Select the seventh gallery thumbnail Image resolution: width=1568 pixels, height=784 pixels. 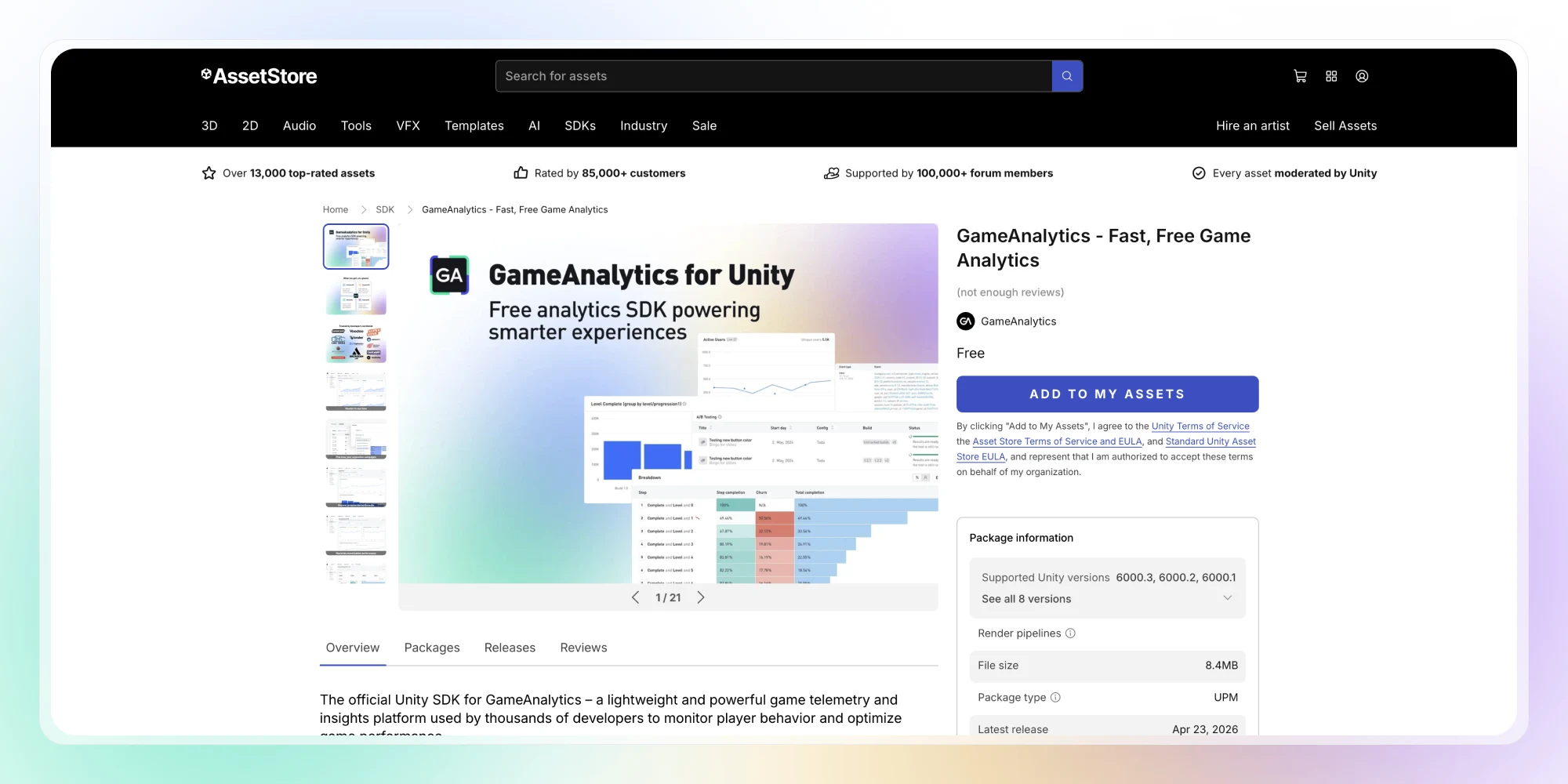click(356, 535)
